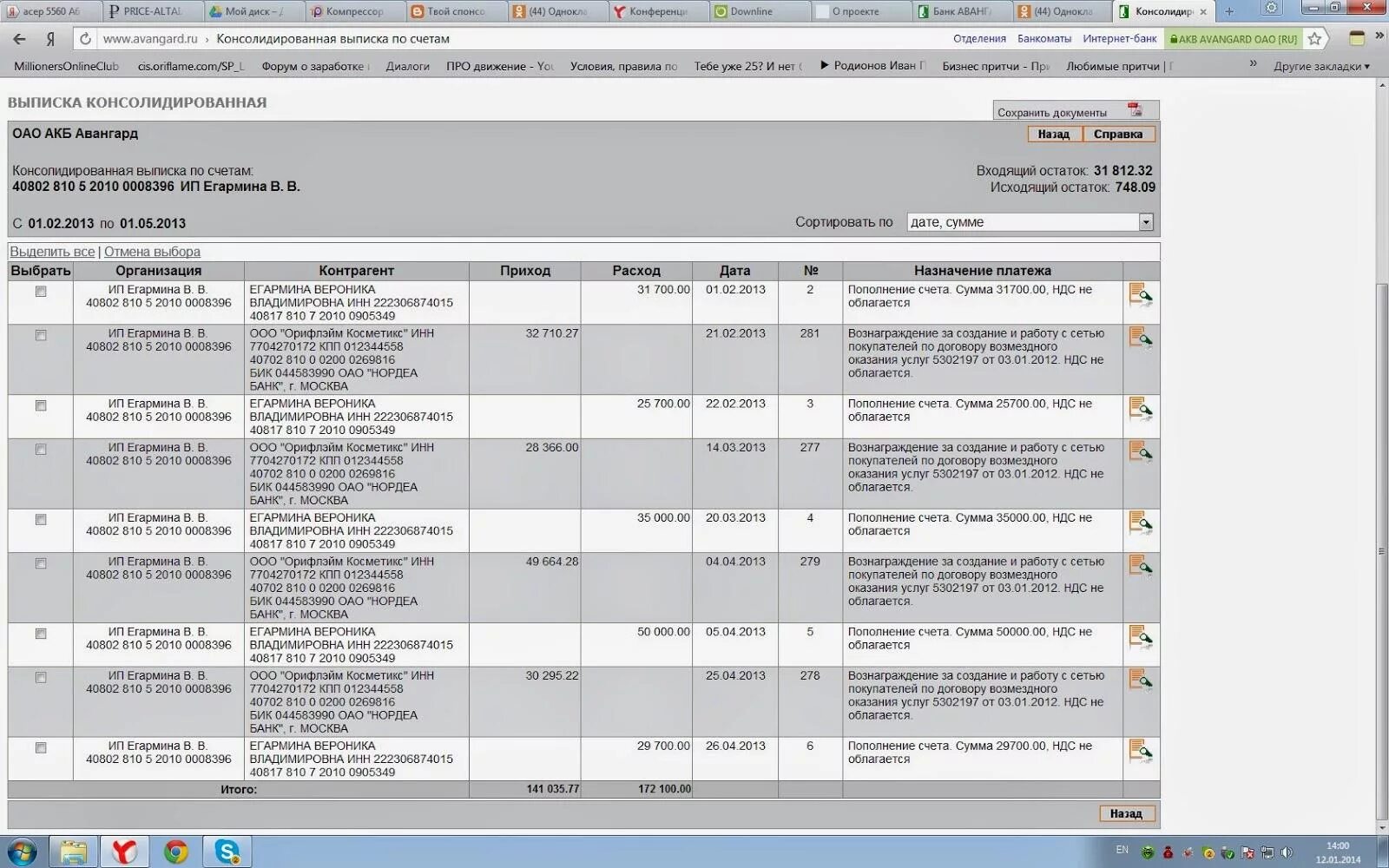
Task: Click "Сохранить документы" button
Action: (x=1076, y=111)
